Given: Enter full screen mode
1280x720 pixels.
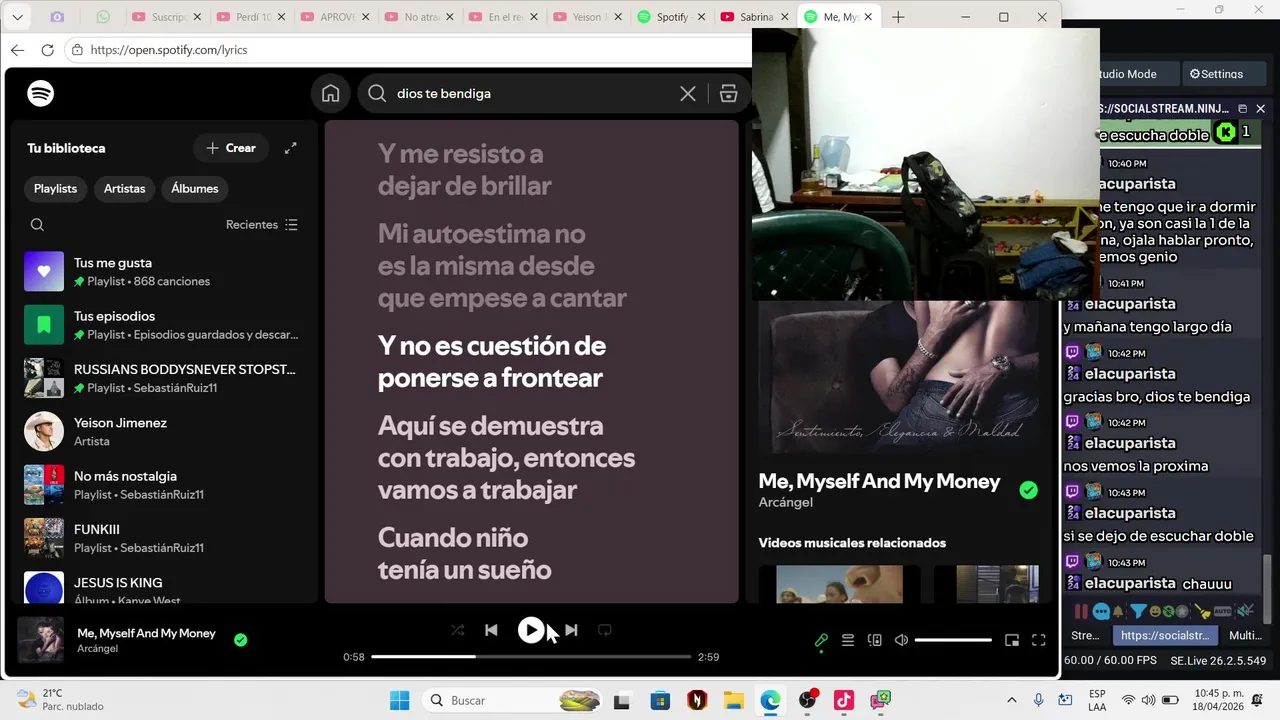Looking at the screenshot, I should pos(1039,640).
